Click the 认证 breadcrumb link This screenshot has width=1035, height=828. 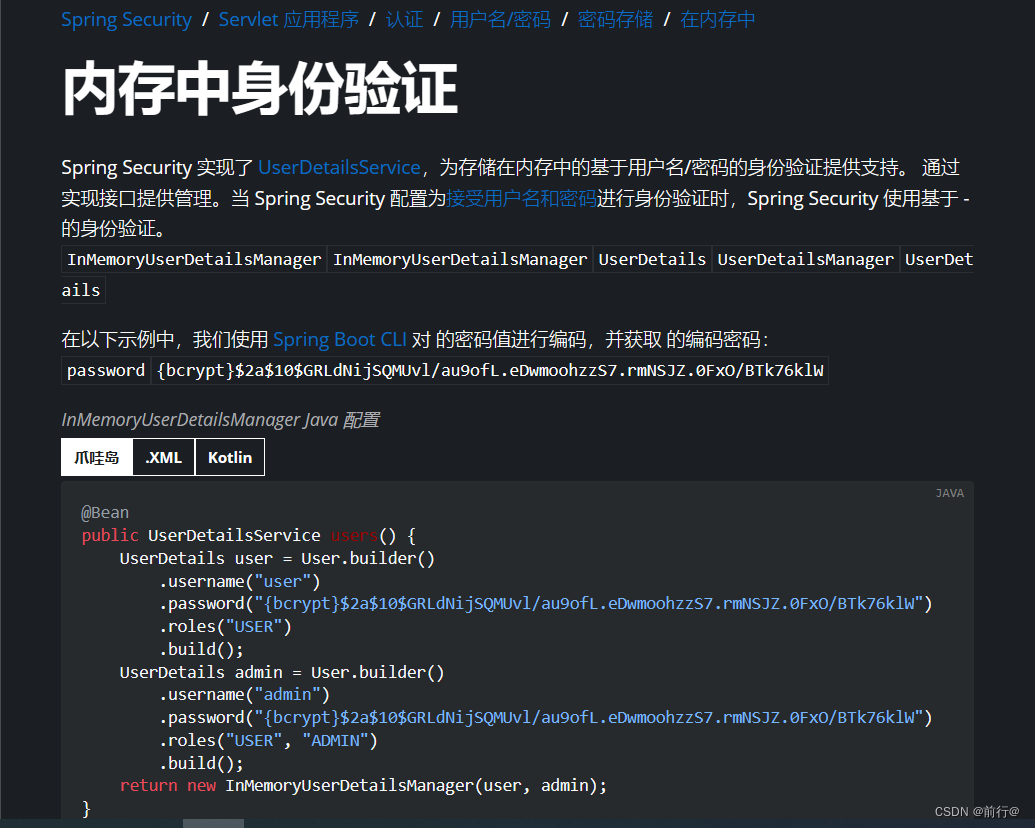pyautogui.click(x=404, y=19)
